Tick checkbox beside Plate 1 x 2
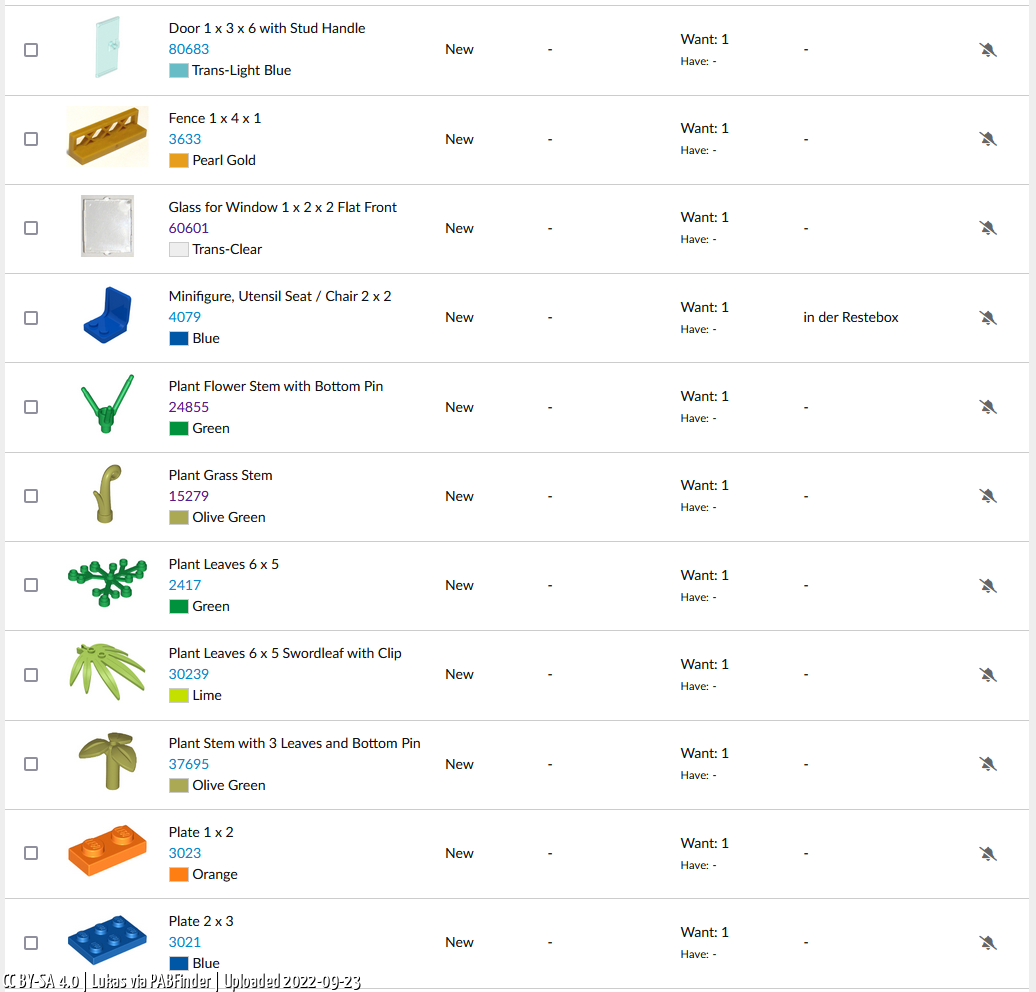1036x992 pixels. 31,853
